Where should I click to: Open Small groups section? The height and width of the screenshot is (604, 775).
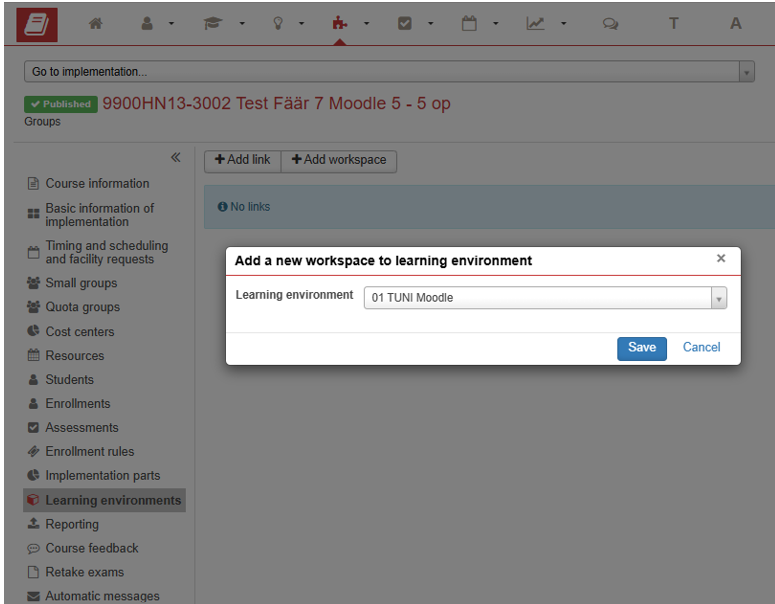coord(81,283)
